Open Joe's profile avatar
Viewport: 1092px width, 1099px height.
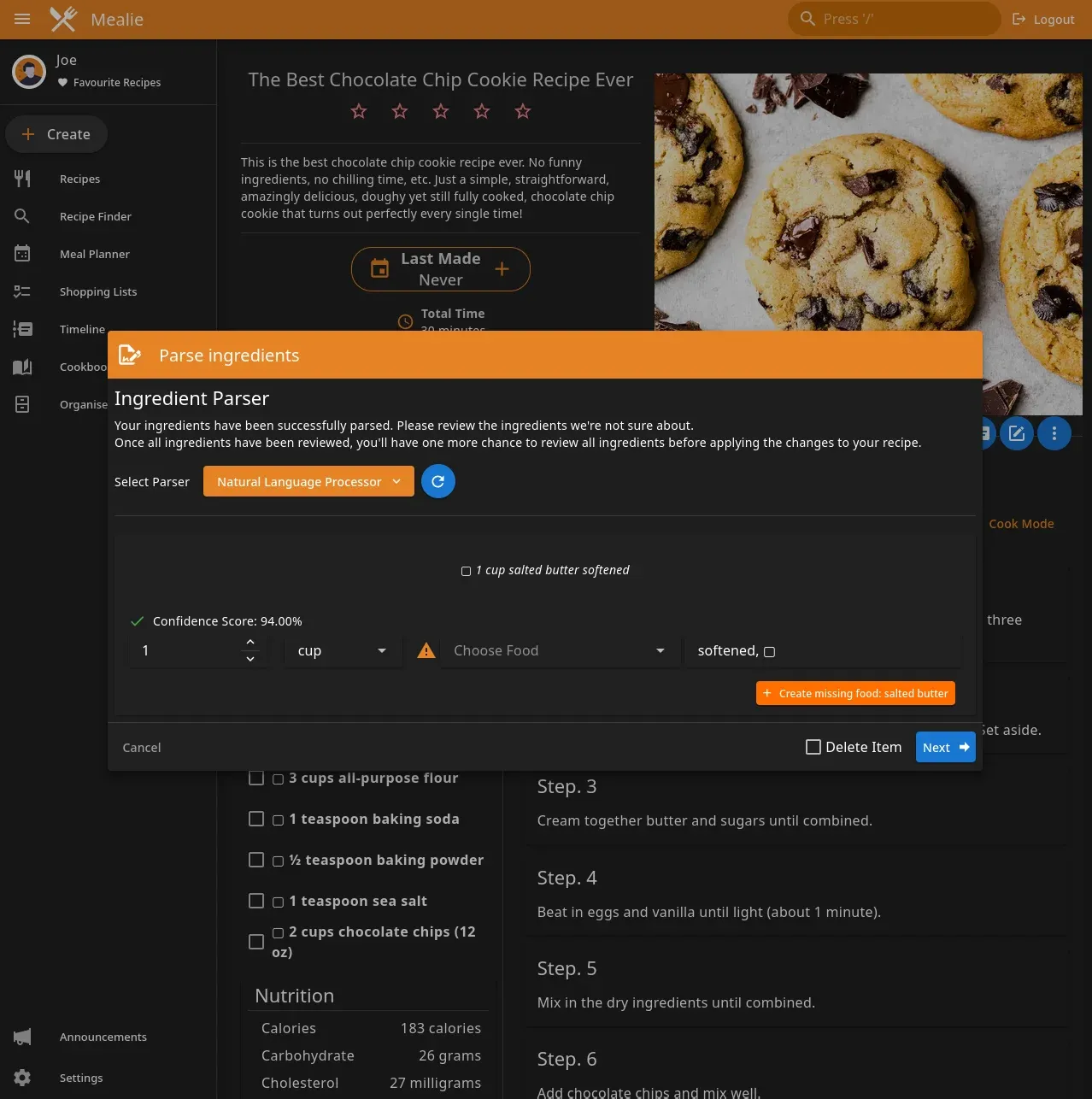[x=29, y=71]
